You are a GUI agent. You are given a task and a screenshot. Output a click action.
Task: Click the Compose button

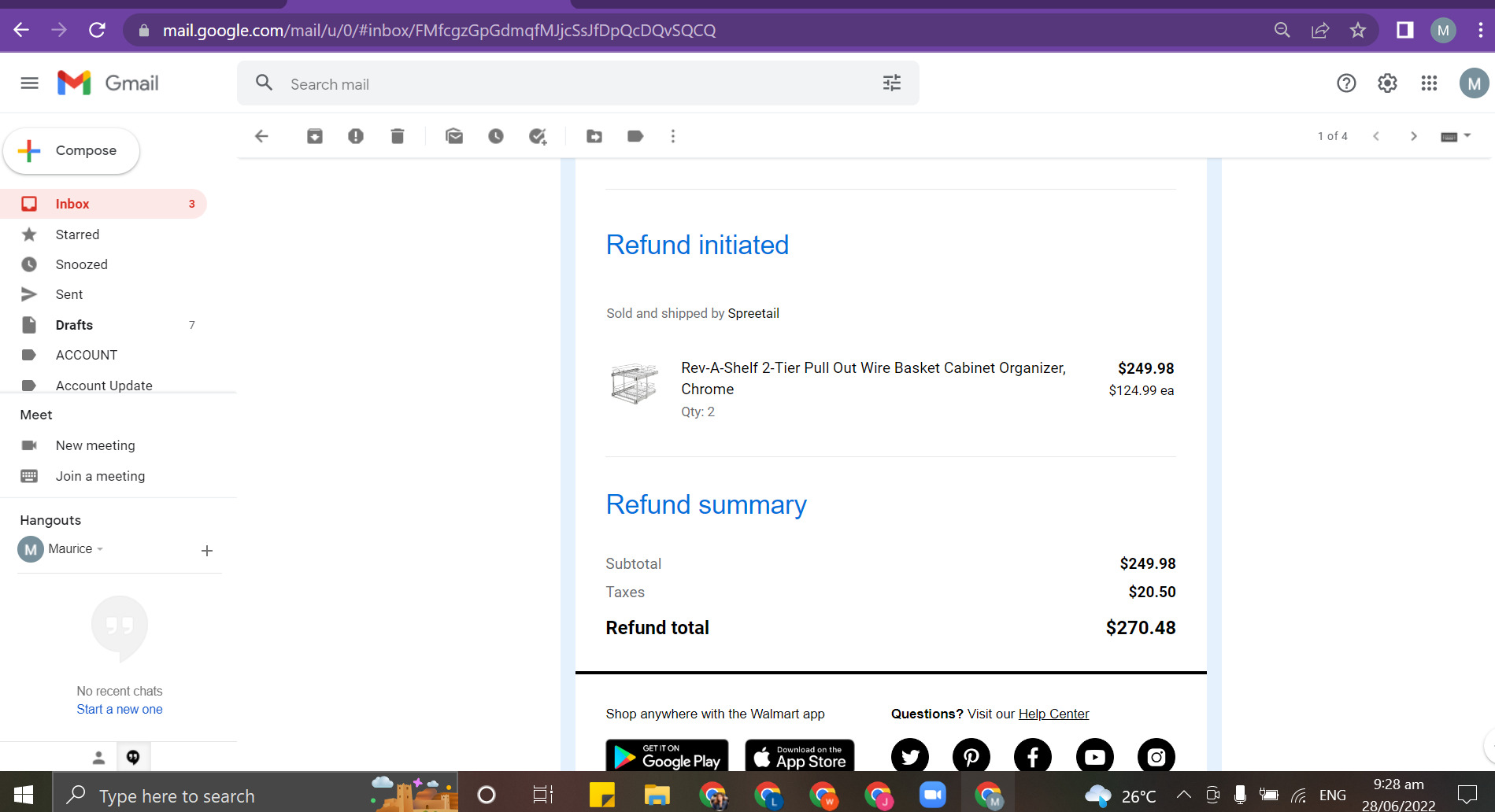coord(72,150)
